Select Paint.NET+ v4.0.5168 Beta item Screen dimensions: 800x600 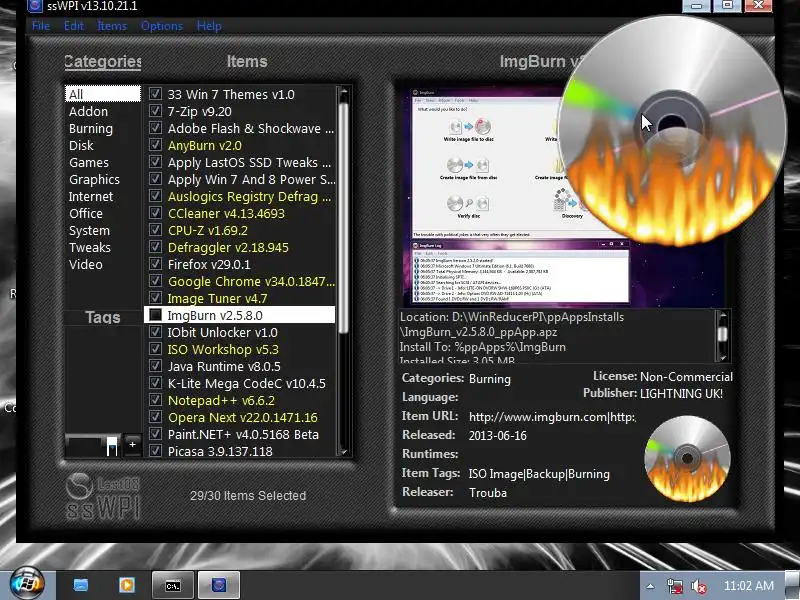pyautogui.click(x=243, y=434)
